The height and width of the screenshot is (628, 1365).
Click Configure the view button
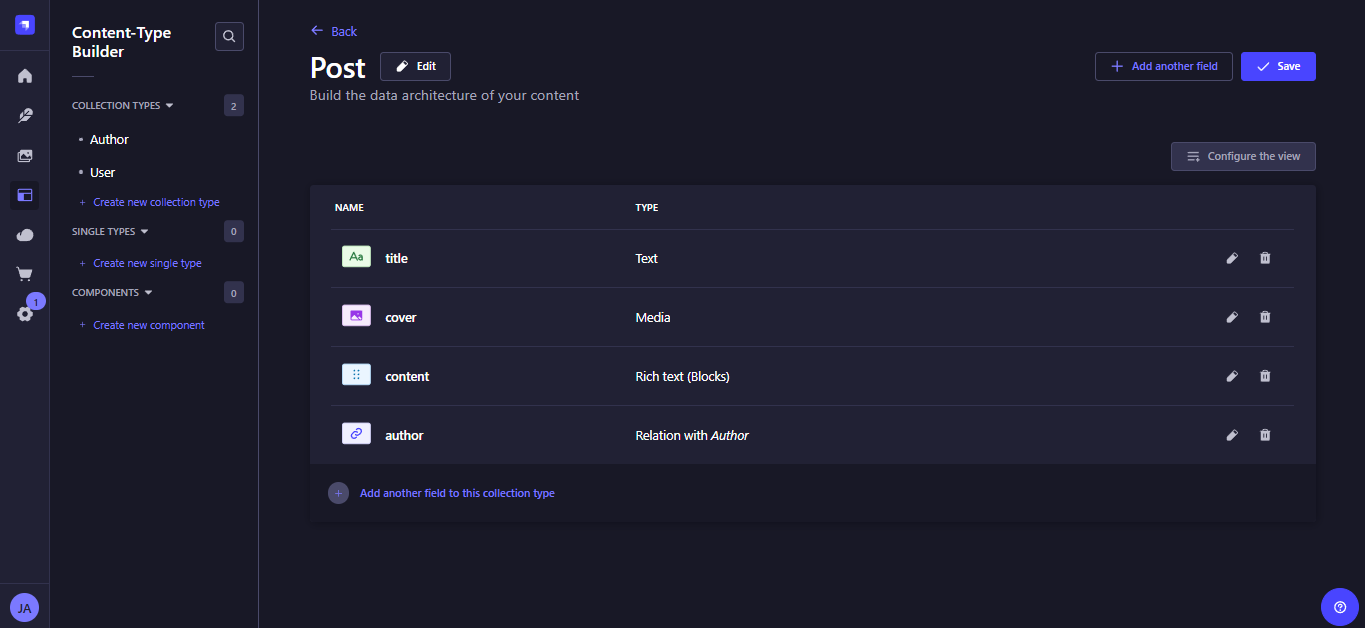tap(1243, 157)
